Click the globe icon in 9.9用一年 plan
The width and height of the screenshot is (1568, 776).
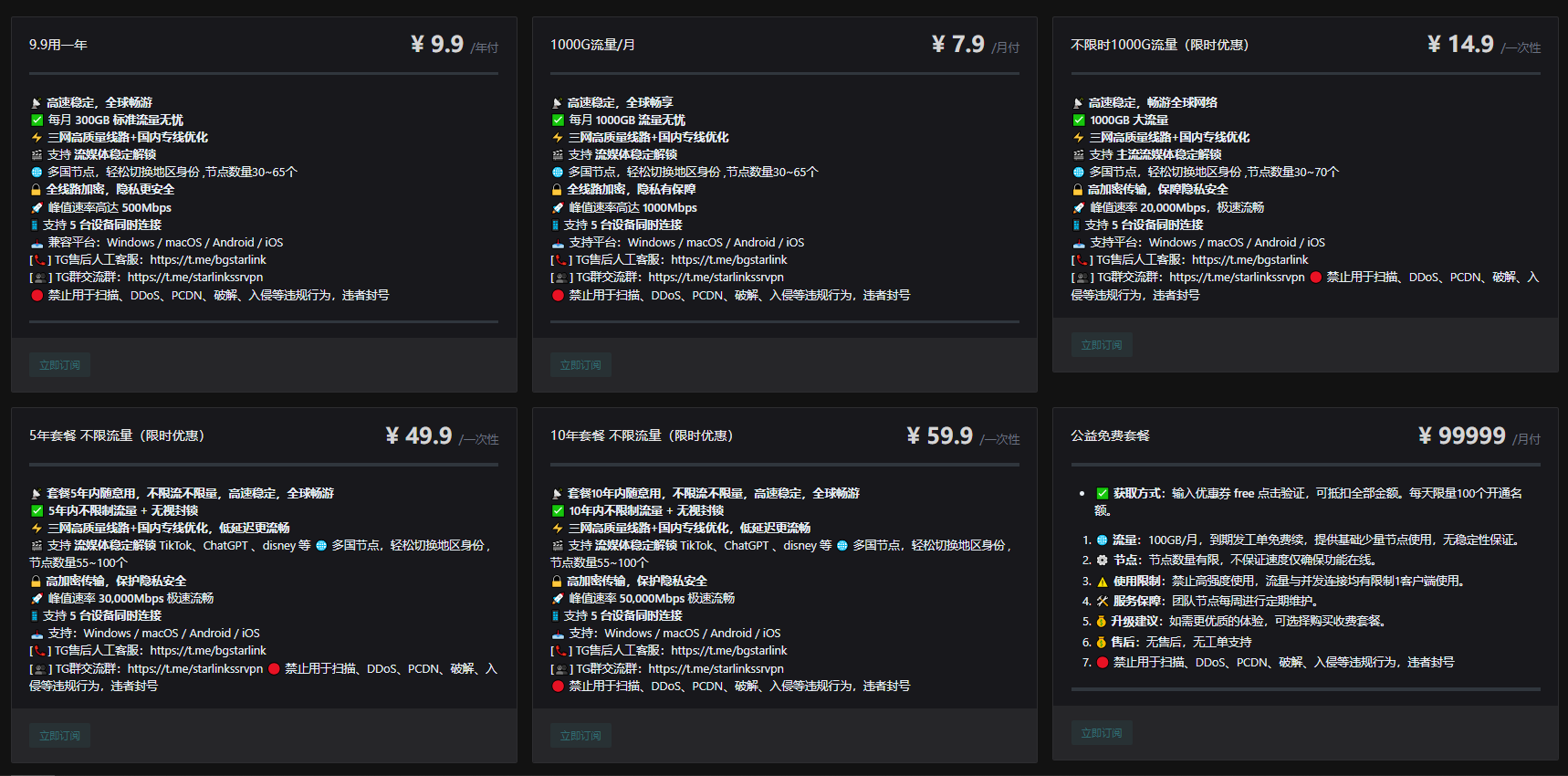37,173
